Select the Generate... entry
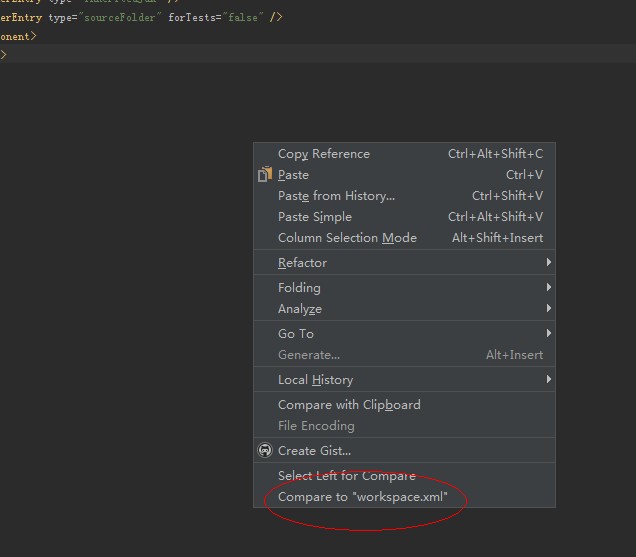The height and width of the screenshot is (557, 636). [404, 355]
